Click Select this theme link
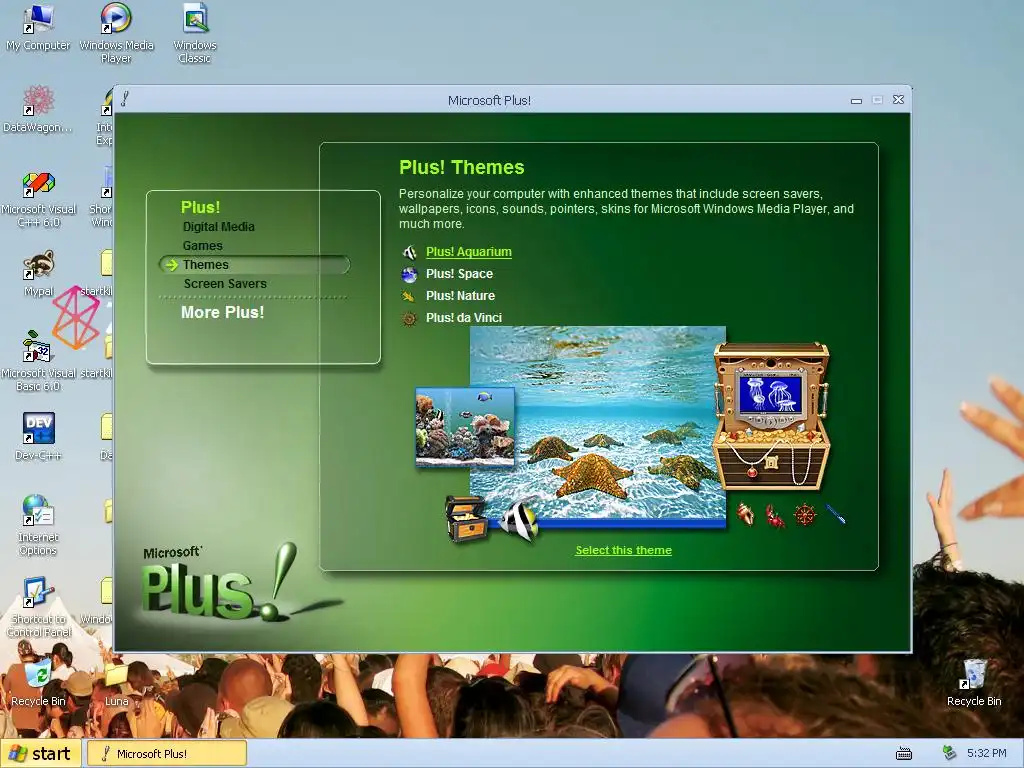1024x768 pixels. 623,550
